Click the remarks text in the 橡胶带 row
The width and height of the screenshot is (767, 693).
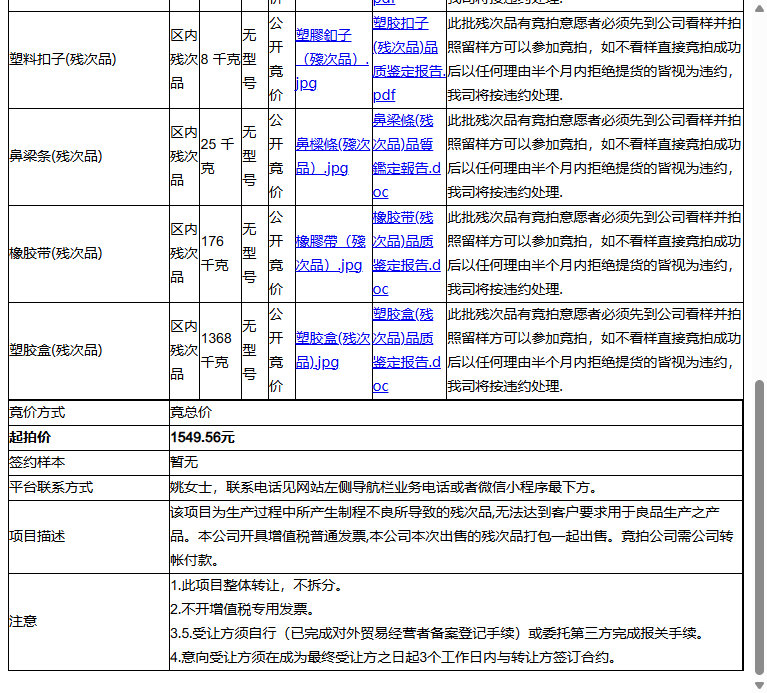(x=594, y=253)
